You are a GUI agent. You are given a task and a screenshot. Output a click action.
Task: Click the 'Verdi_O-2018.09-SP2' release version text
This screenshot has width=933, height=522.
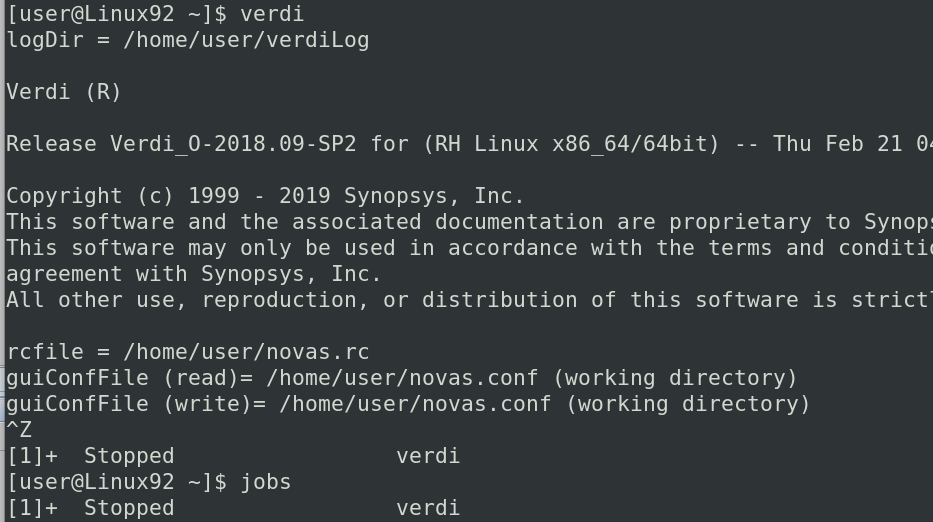[233, 144]
